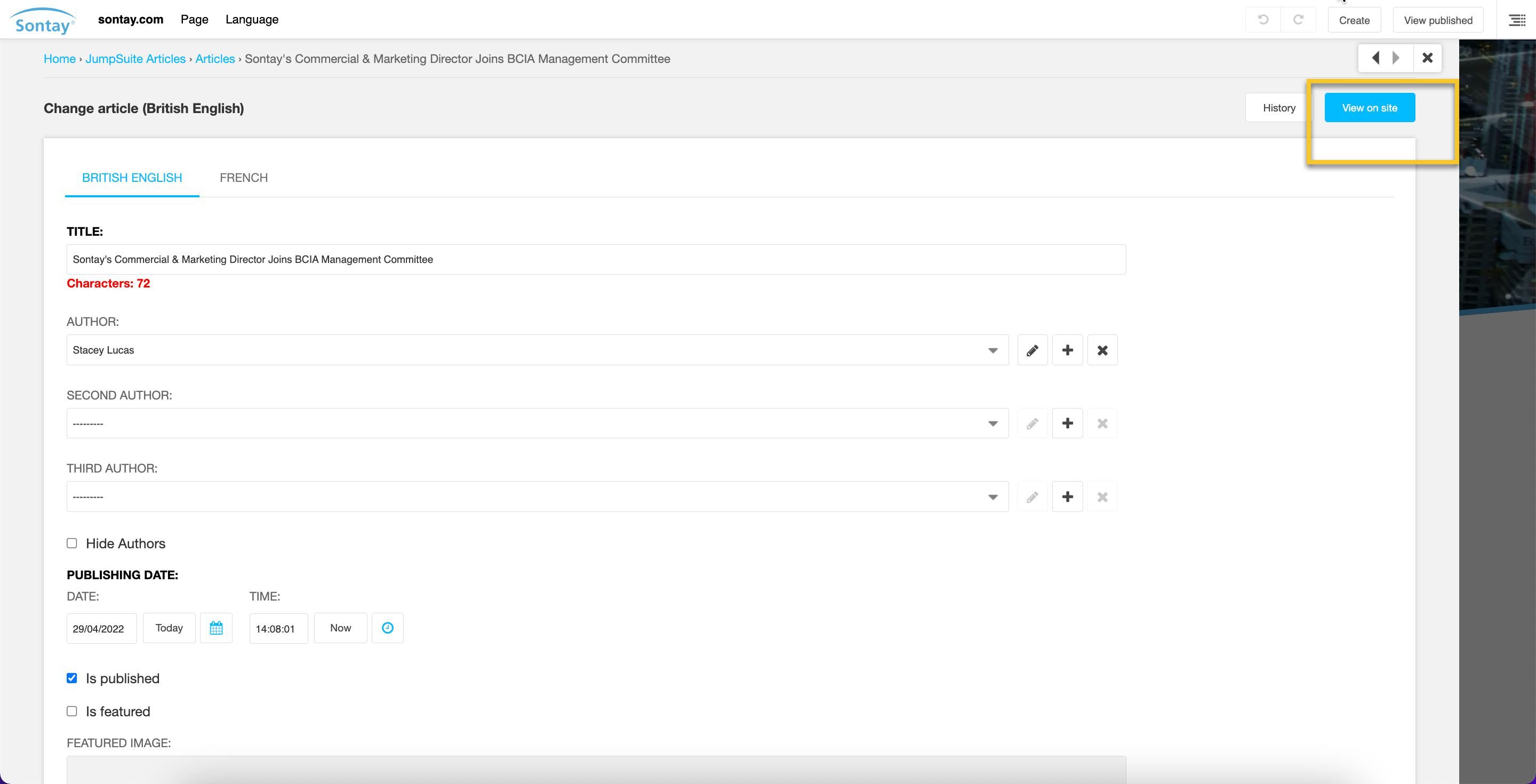Open the Third Author dropdown

[x=537, y=497]
